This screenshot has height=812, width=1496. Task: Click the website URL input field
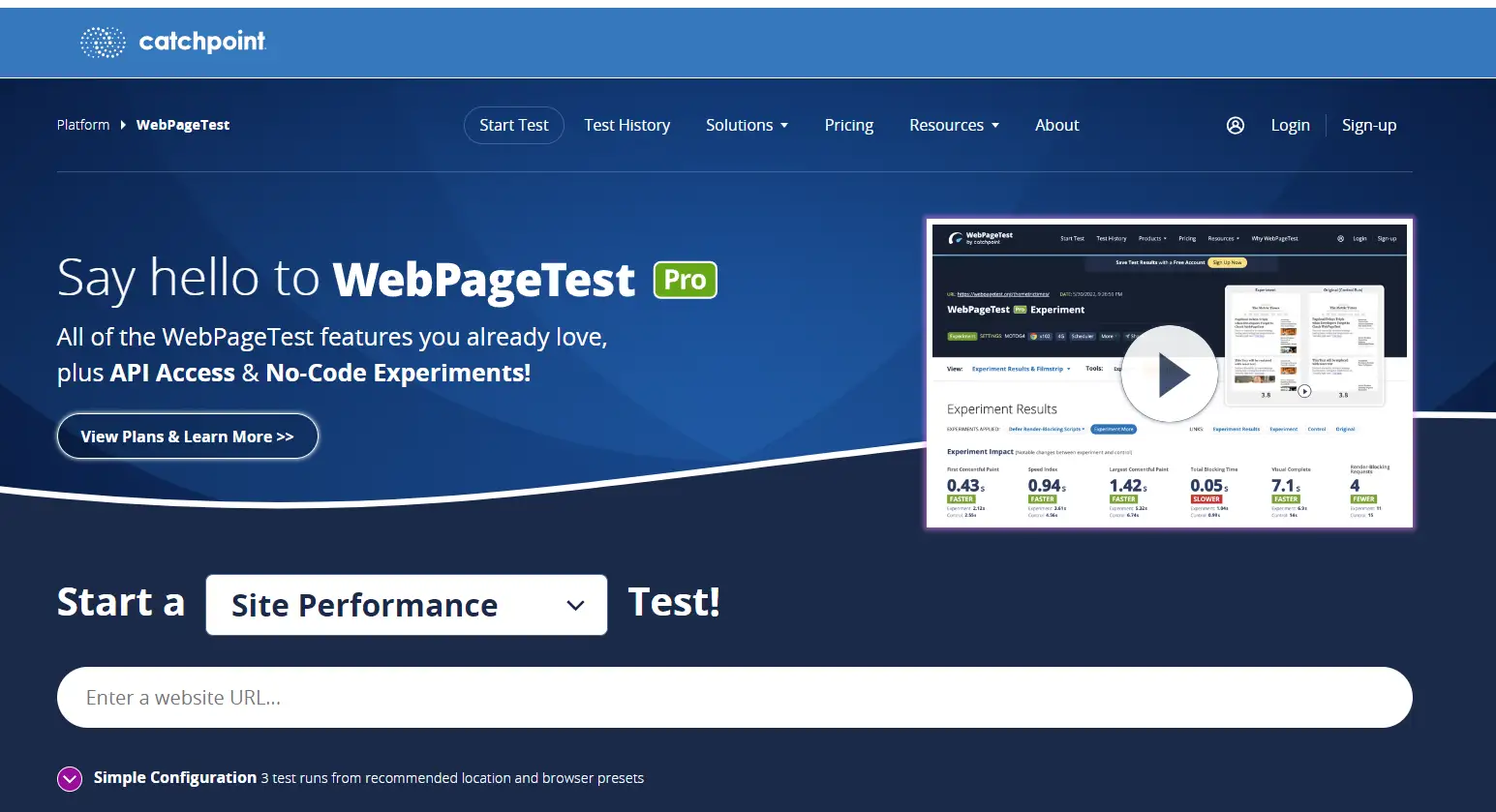[x=734, y=697]
